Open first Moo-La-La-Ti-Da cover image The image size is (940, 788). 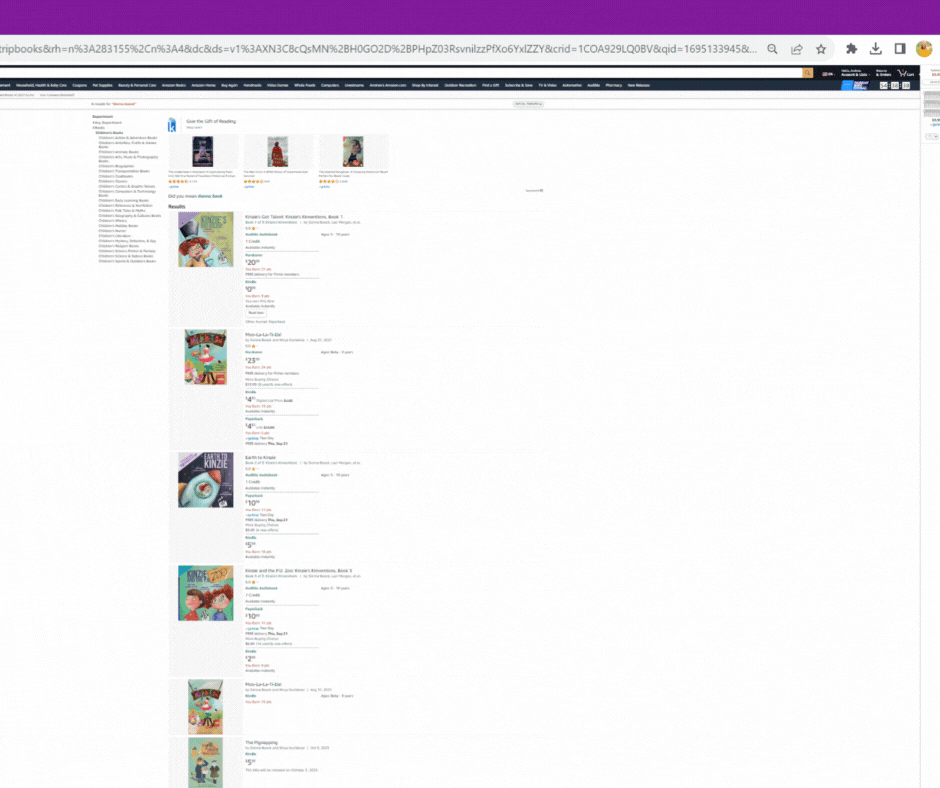(206, 357)
